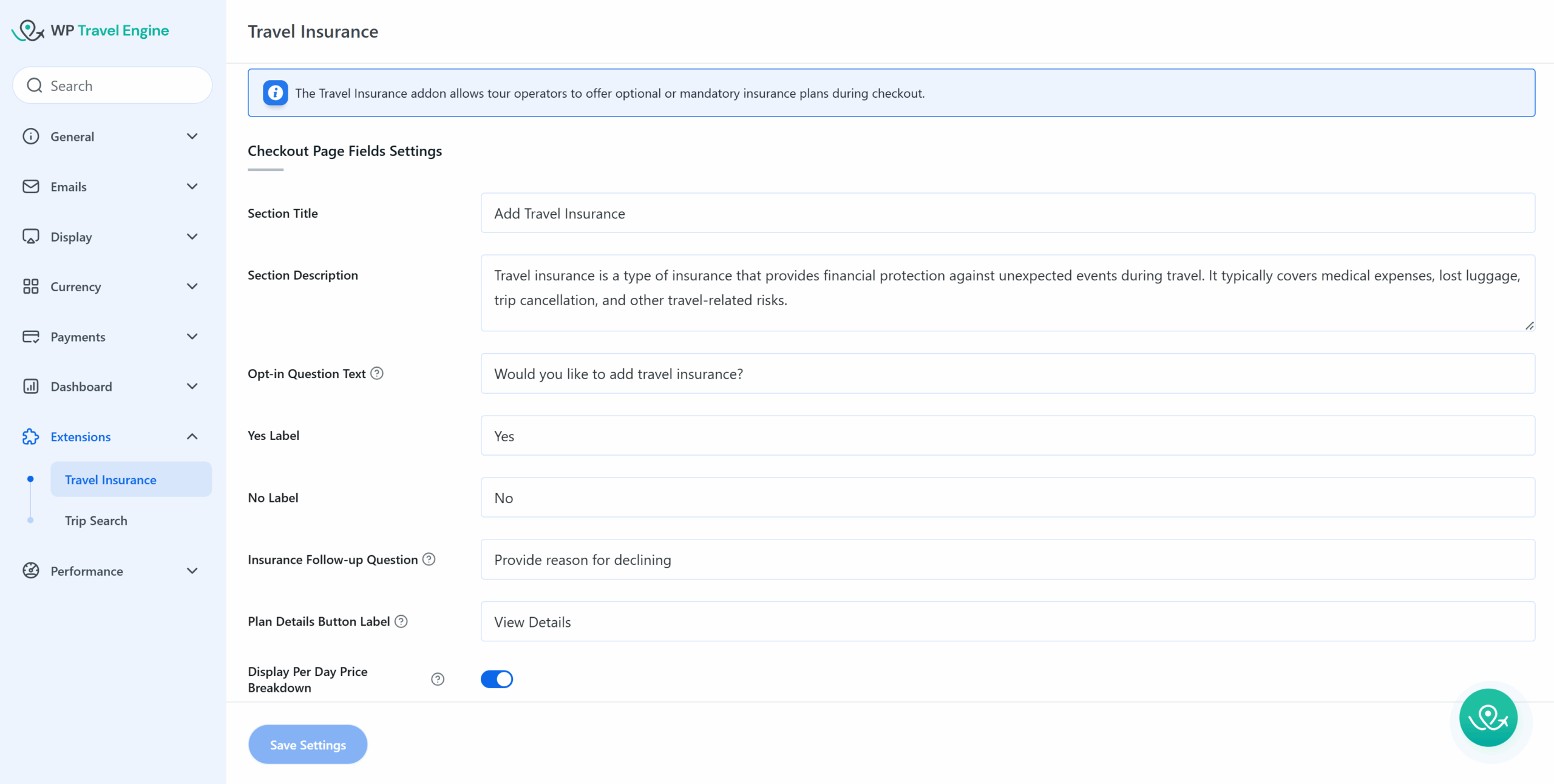Click help icon beside Opt-in Question Text
Viewport: 1554px width, 784px height.
[377, 373]
